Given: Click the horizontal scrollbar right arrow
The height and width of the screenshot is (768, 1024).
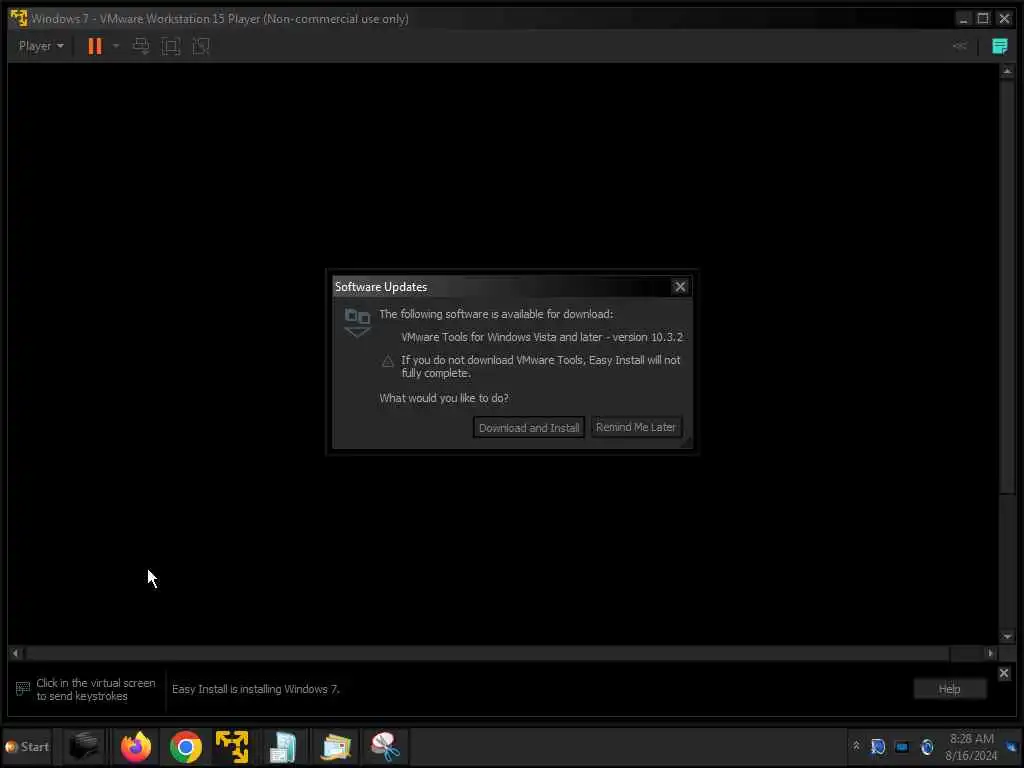Looking at the screenshot, I should click(990, 653).
